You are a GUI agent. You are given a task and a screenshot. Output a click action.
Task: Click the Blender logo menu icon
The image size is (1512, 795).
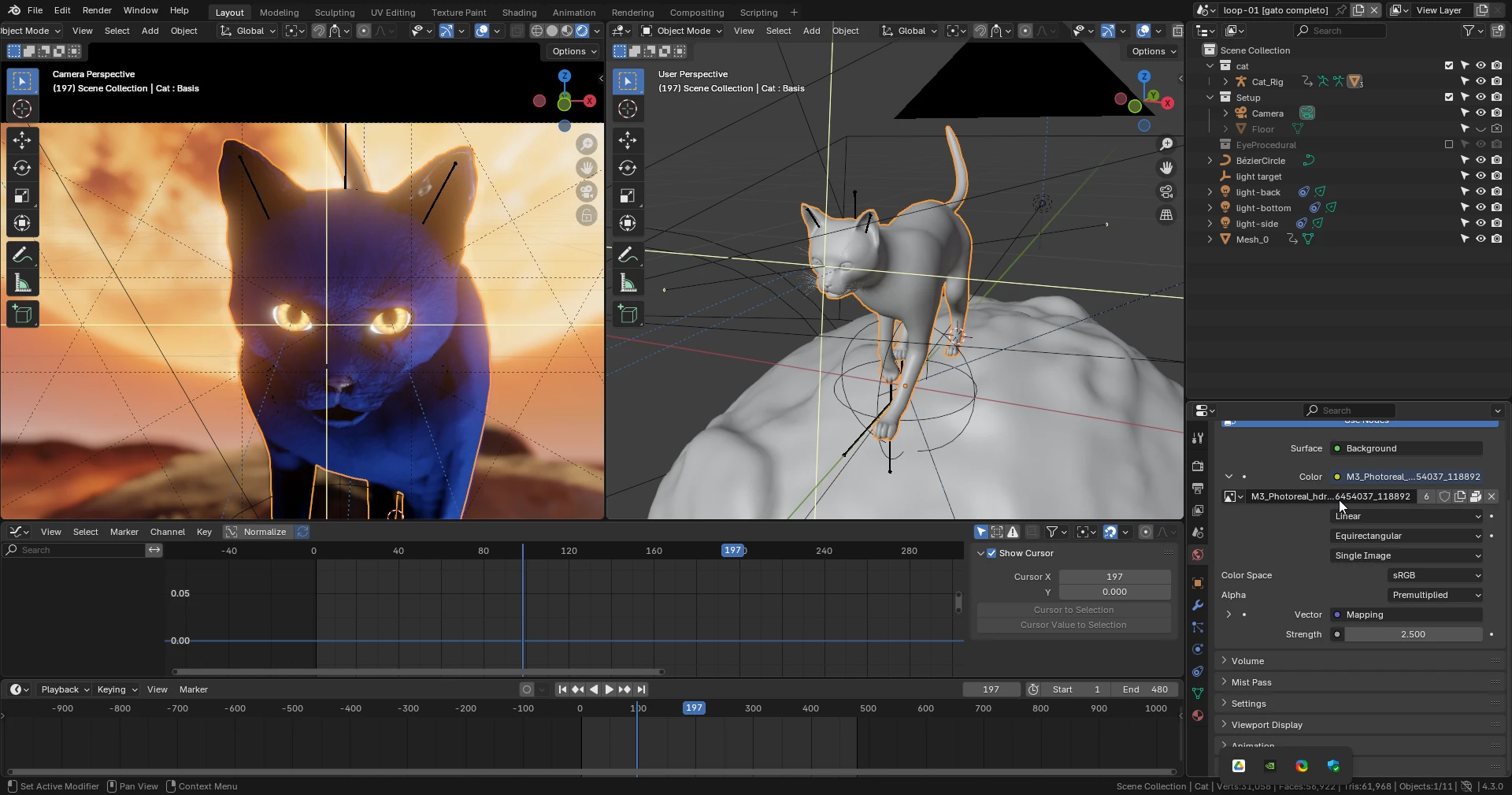pos(13,10)
